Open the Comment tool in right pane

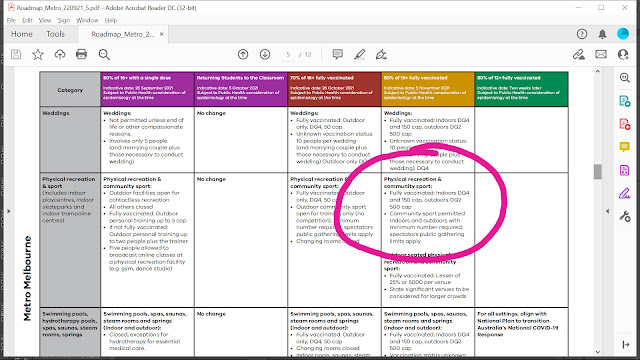click(x=624, y=147)
